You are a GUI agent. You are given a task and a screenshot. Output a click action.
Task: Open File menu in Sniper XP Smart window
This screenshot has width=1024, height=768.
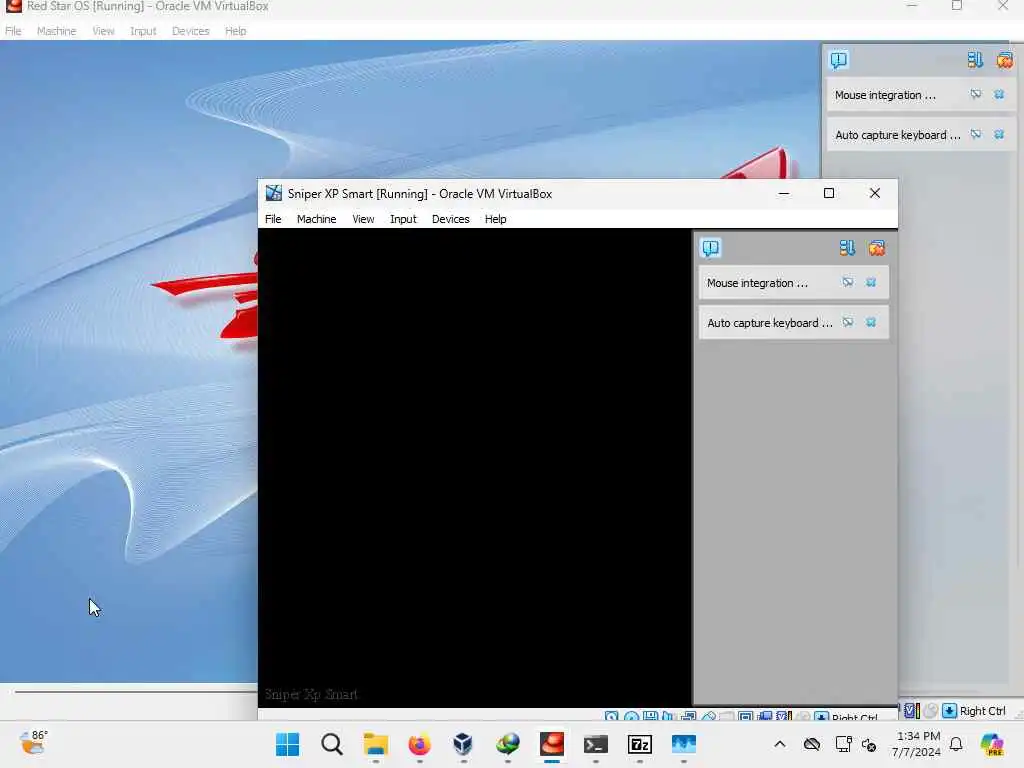point(273,219)
